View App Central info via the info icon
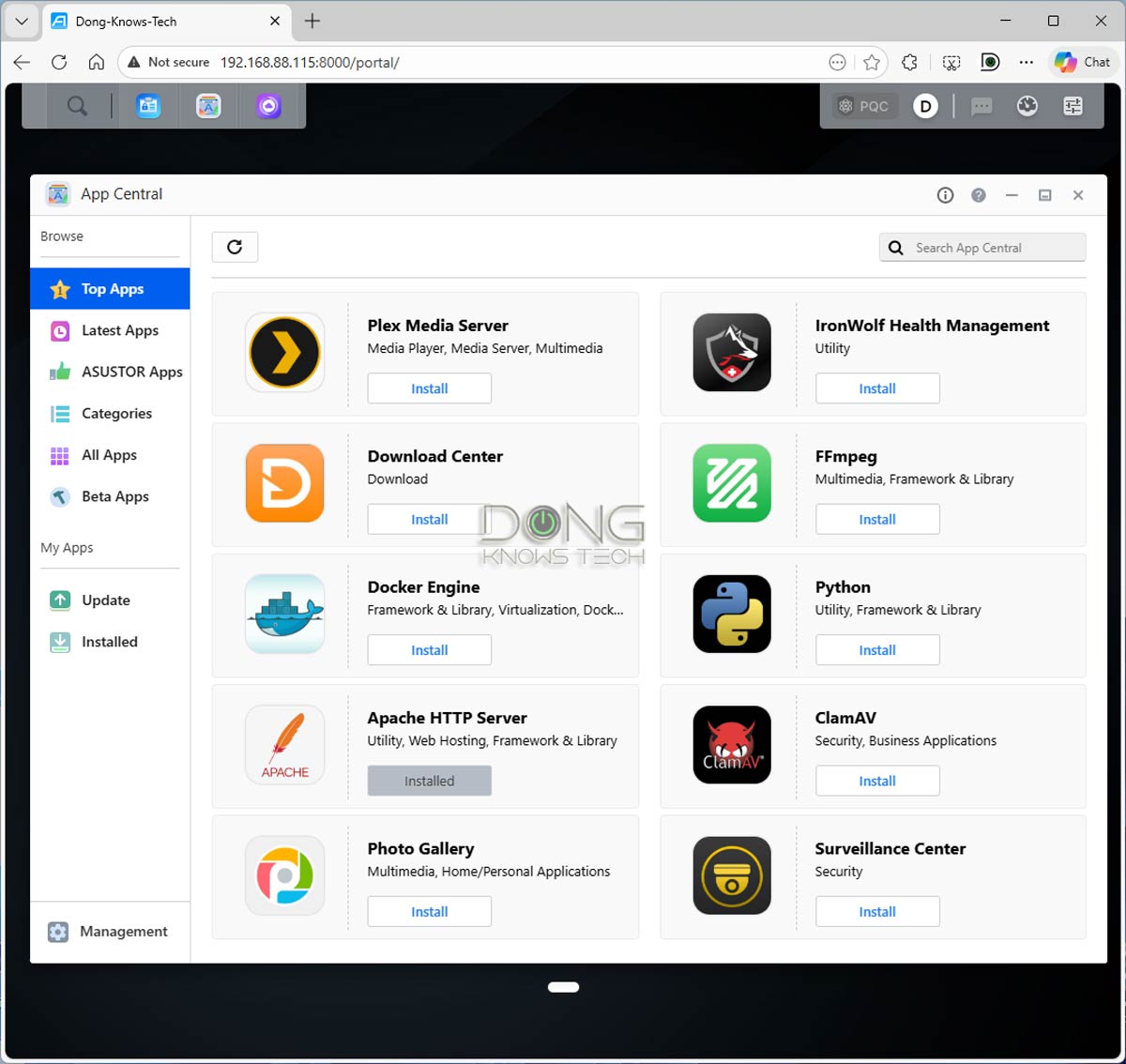The image size is (1126, 1064). pos(945,194)
